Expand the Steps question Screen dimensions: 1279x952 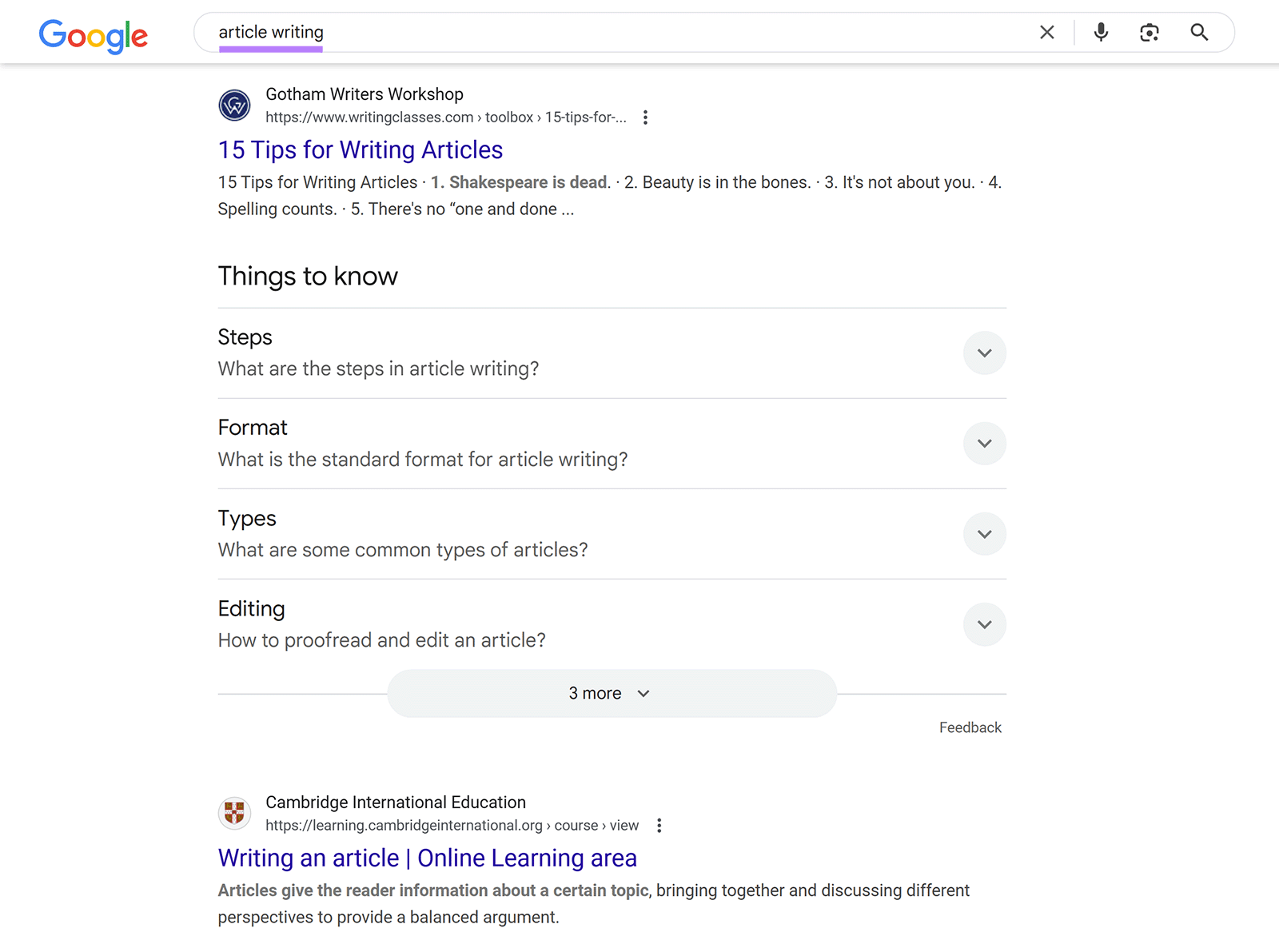[984, 353]
